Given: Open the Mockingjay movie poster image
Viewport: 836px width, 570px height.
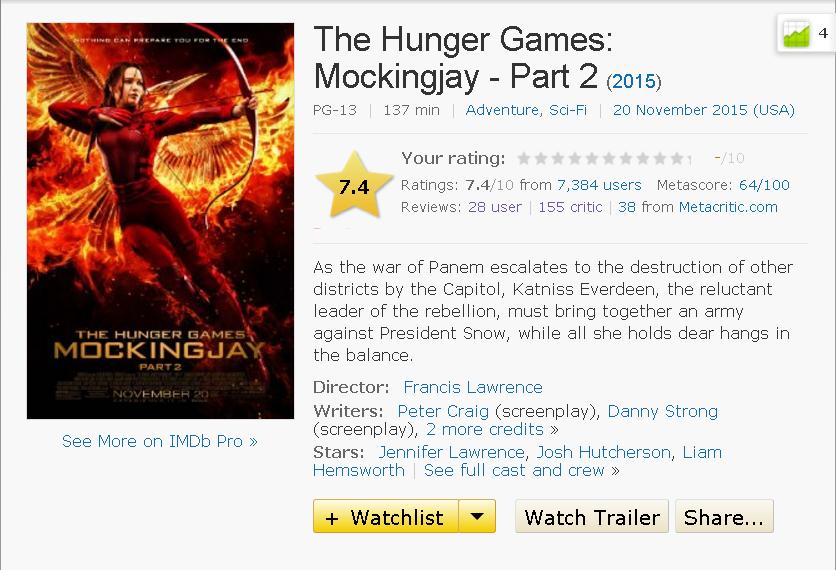Looking at the screenshot, I should pyautogui.click(x=160, y=221).
